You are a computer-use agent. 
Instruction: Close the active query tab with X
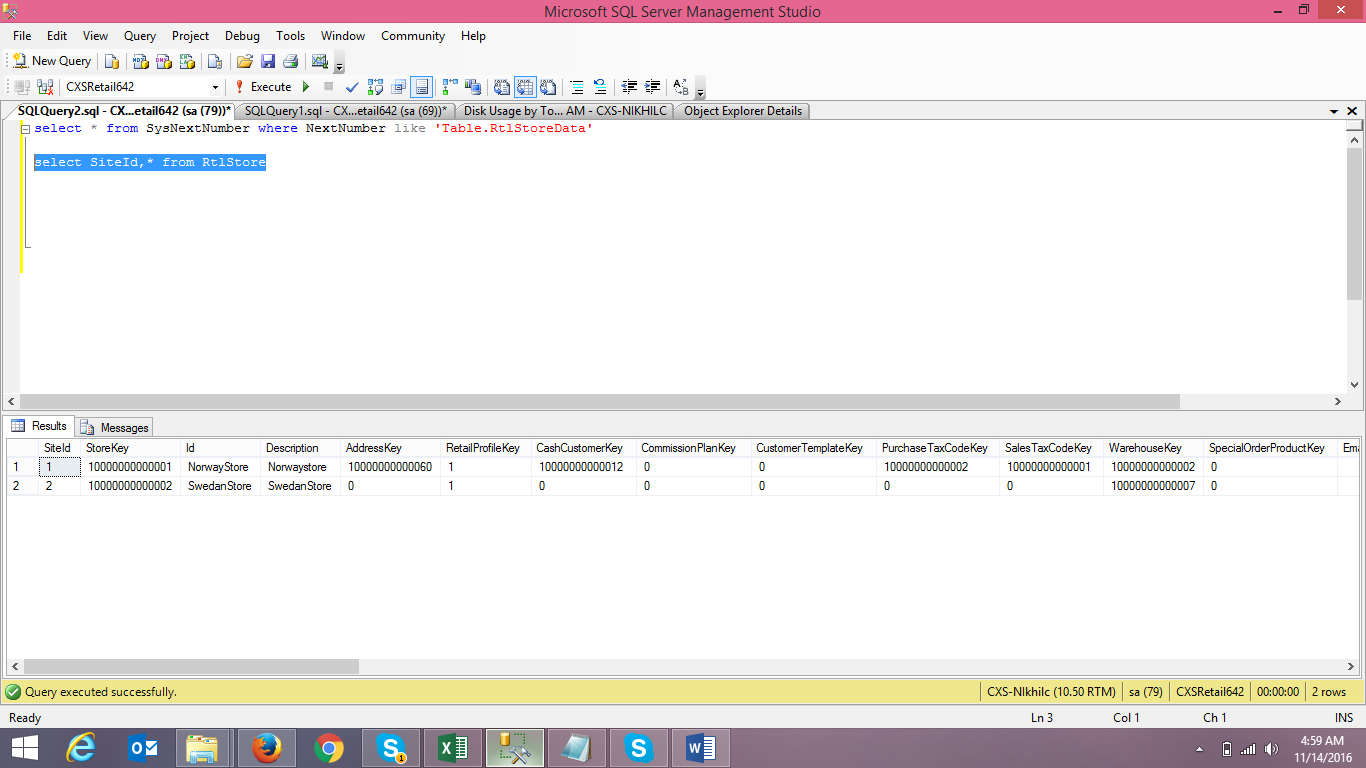pos(1353,111)
